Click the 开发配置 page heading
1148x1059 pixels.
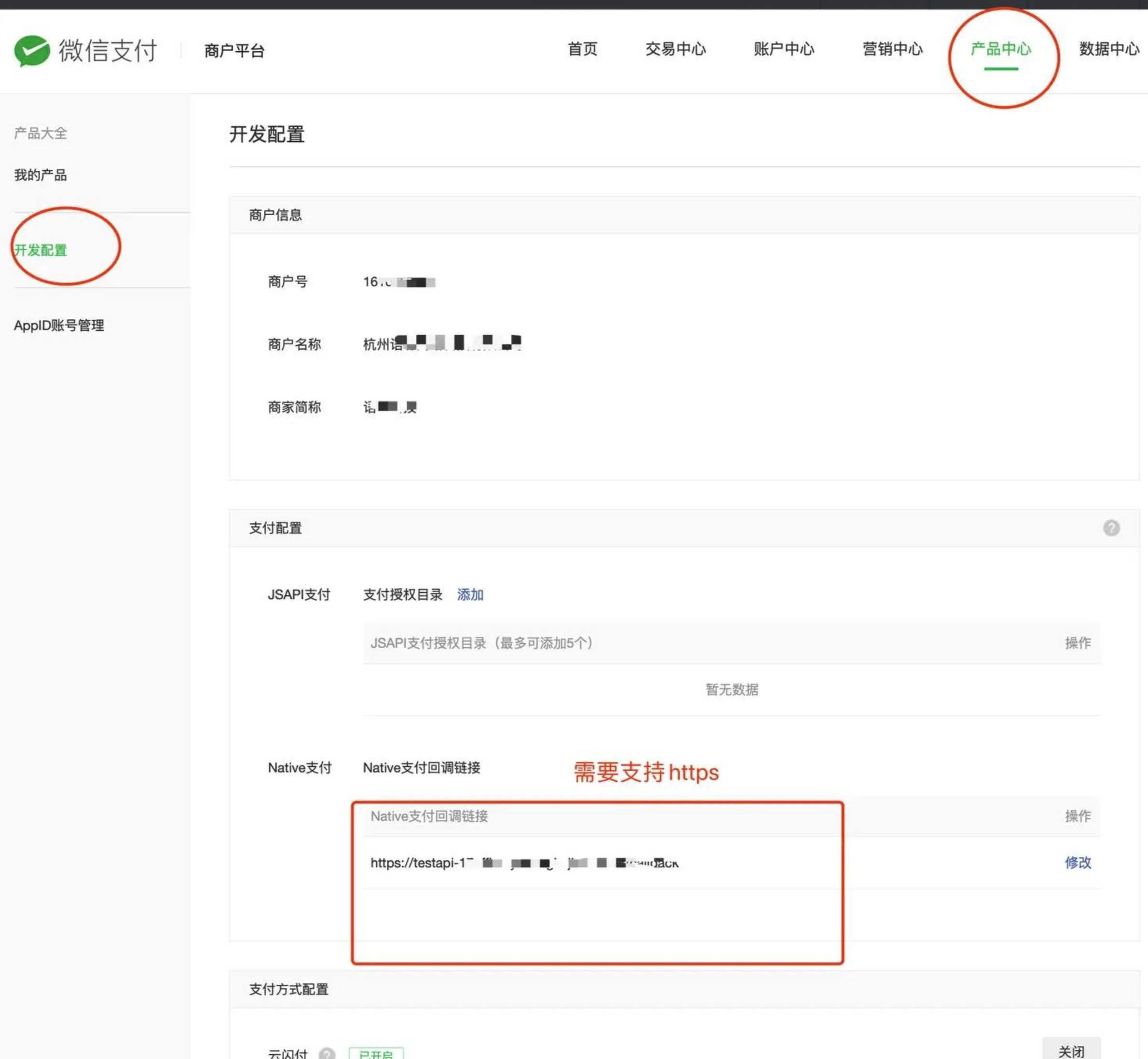click(267, 134)
